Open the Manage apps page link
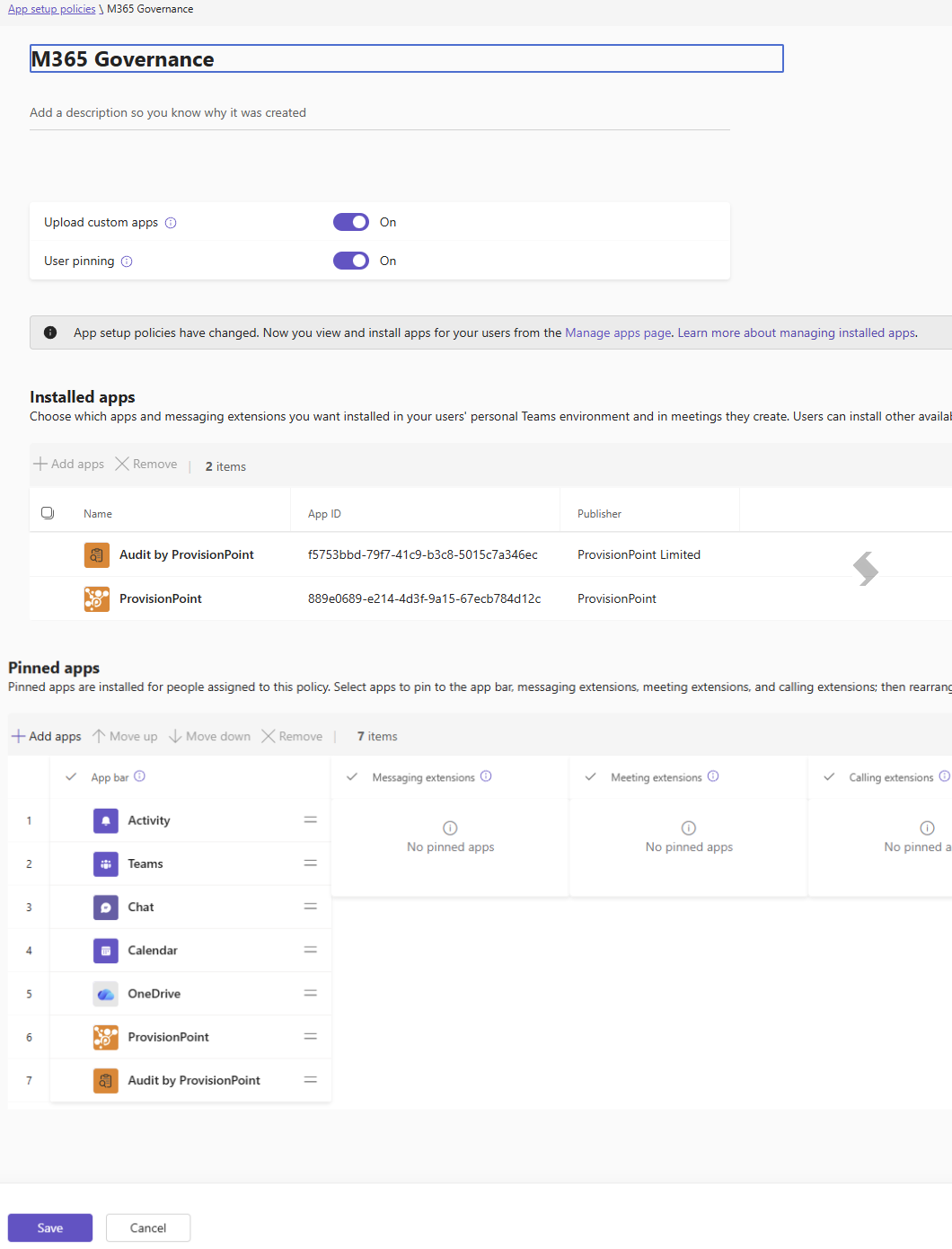Viewport: 952px width, 1249px height. (x=618, y=332)
